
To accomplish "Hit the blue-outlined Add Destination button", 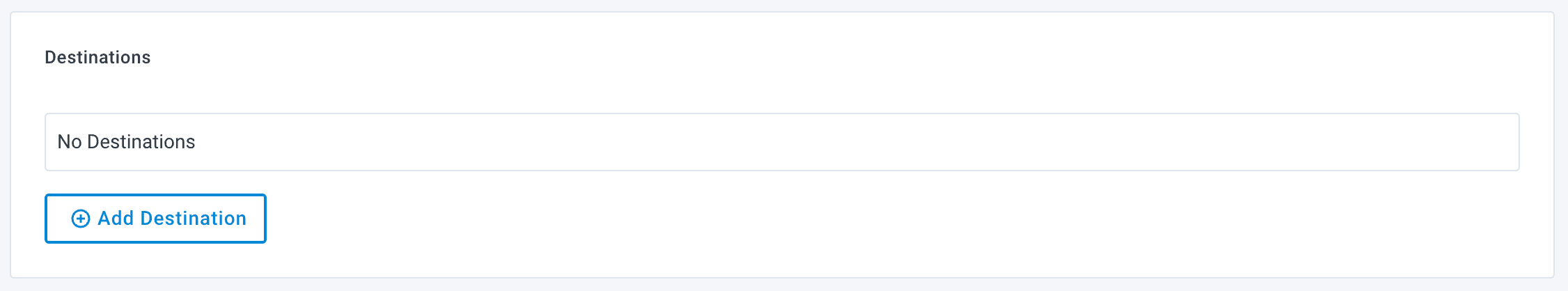I will [x=155, y=219].
